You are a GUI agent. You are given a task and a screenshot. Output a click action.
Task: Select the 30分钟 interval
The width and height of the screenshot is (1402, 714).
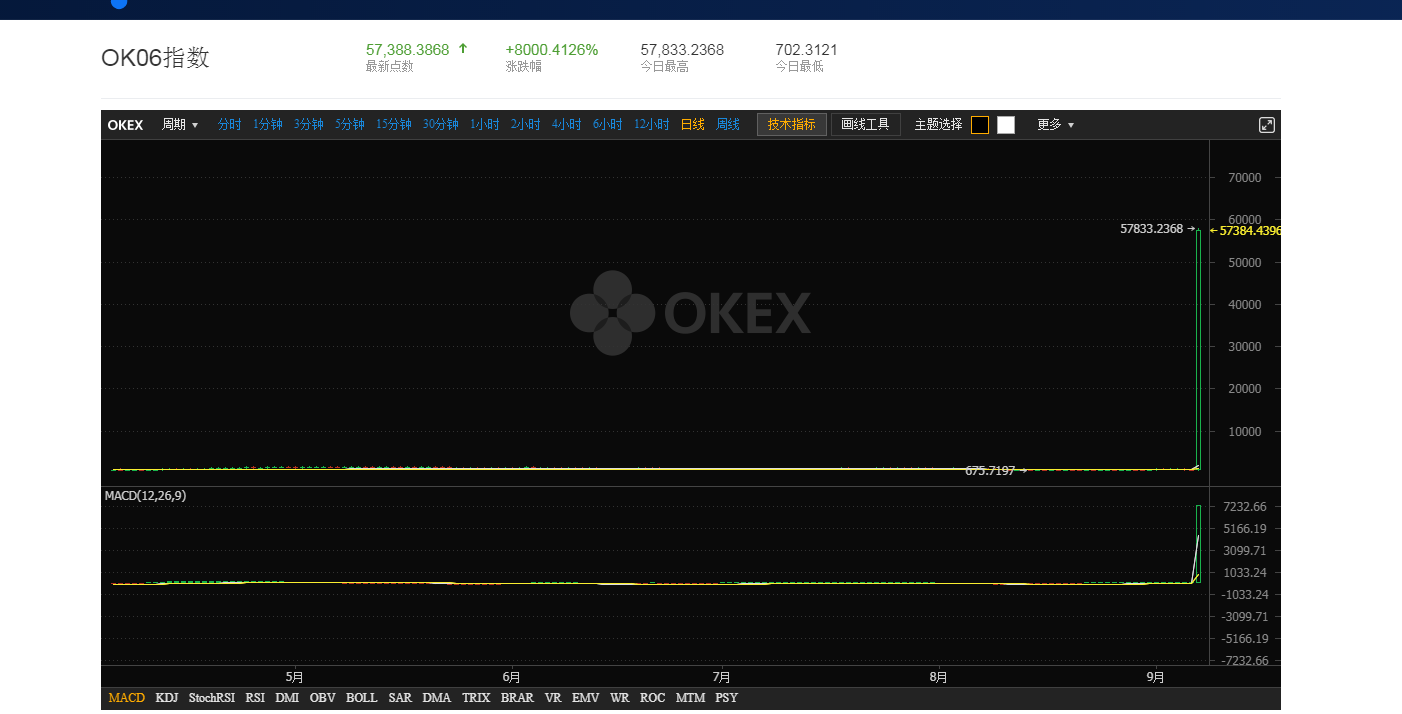click(440, 125)
